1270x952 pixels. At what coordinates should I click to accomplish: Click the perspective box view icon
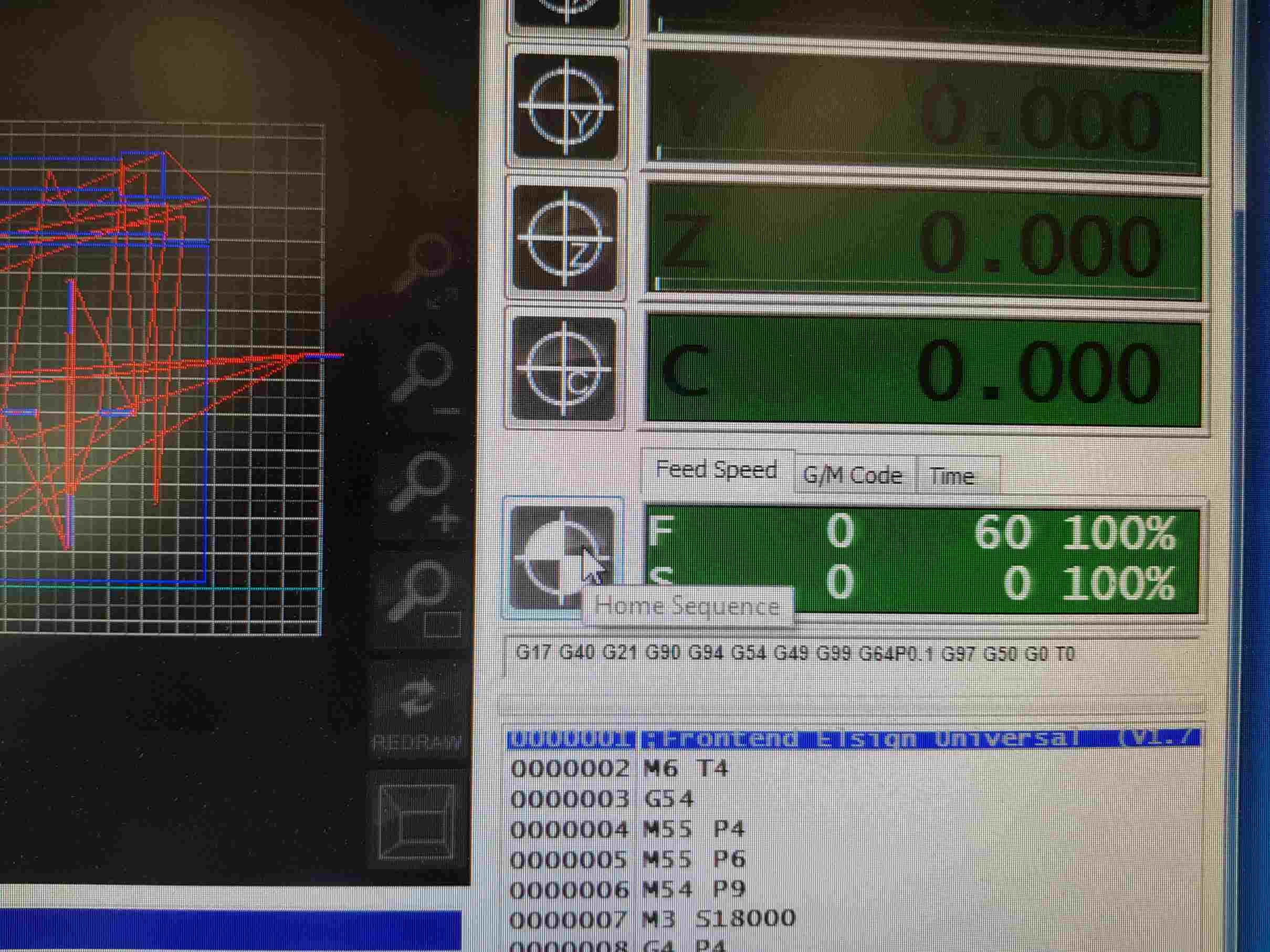[x=417, y=818]
